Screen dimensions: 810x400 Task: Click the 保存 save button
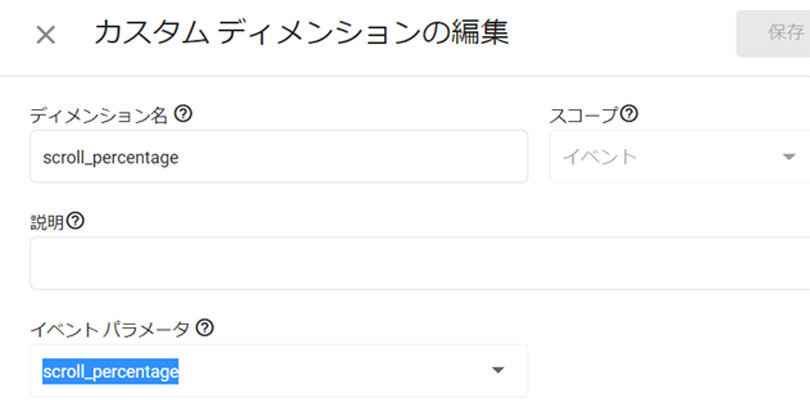pos(773,34)
